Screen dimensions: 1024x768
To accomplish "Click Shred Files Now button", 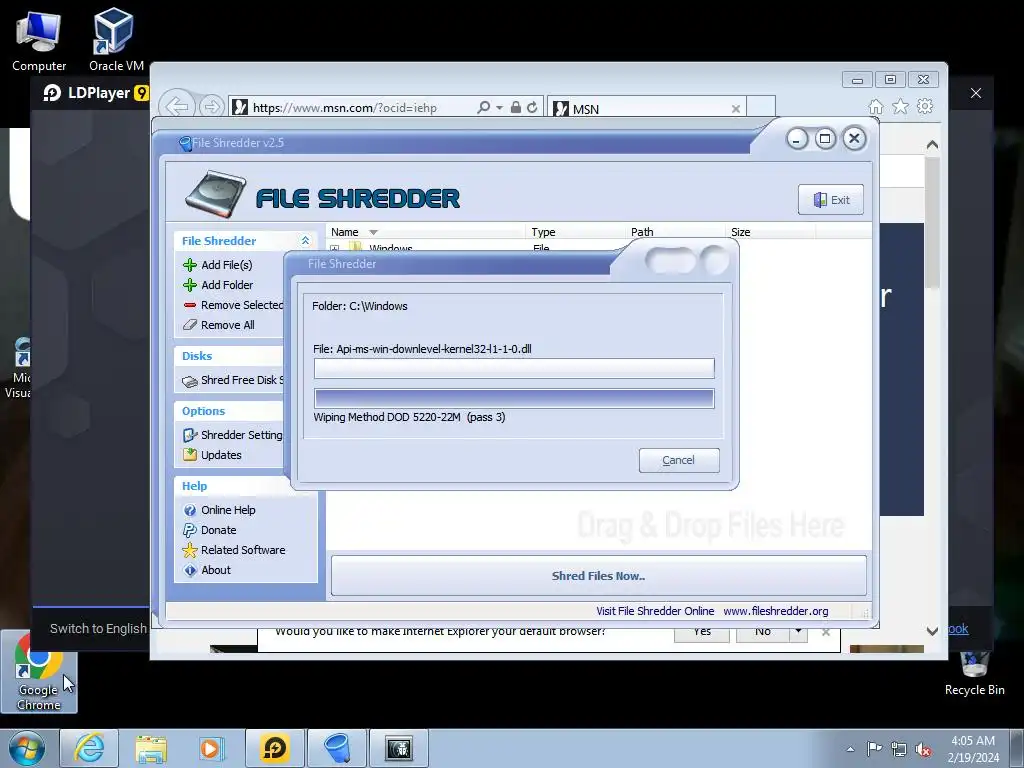I will coord(598,576).
